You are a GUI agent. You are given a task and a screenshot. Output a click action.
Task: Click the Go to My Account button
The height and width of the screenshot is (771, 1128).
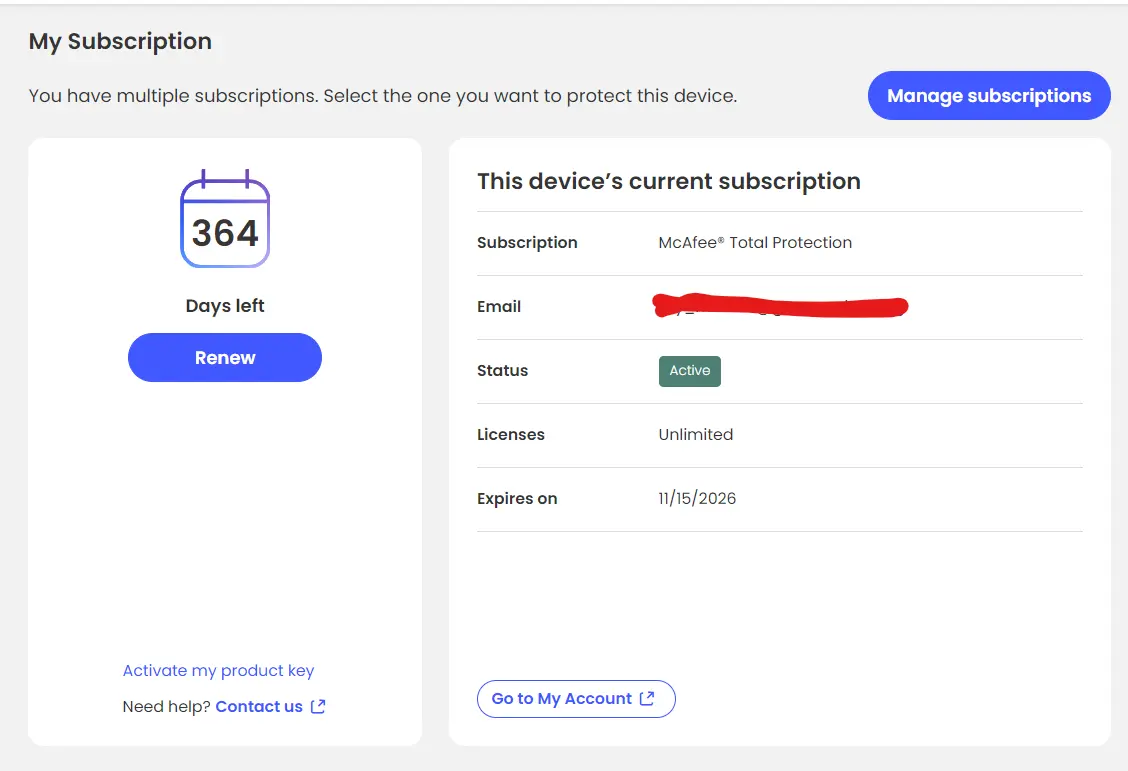(x=576, y=698)
